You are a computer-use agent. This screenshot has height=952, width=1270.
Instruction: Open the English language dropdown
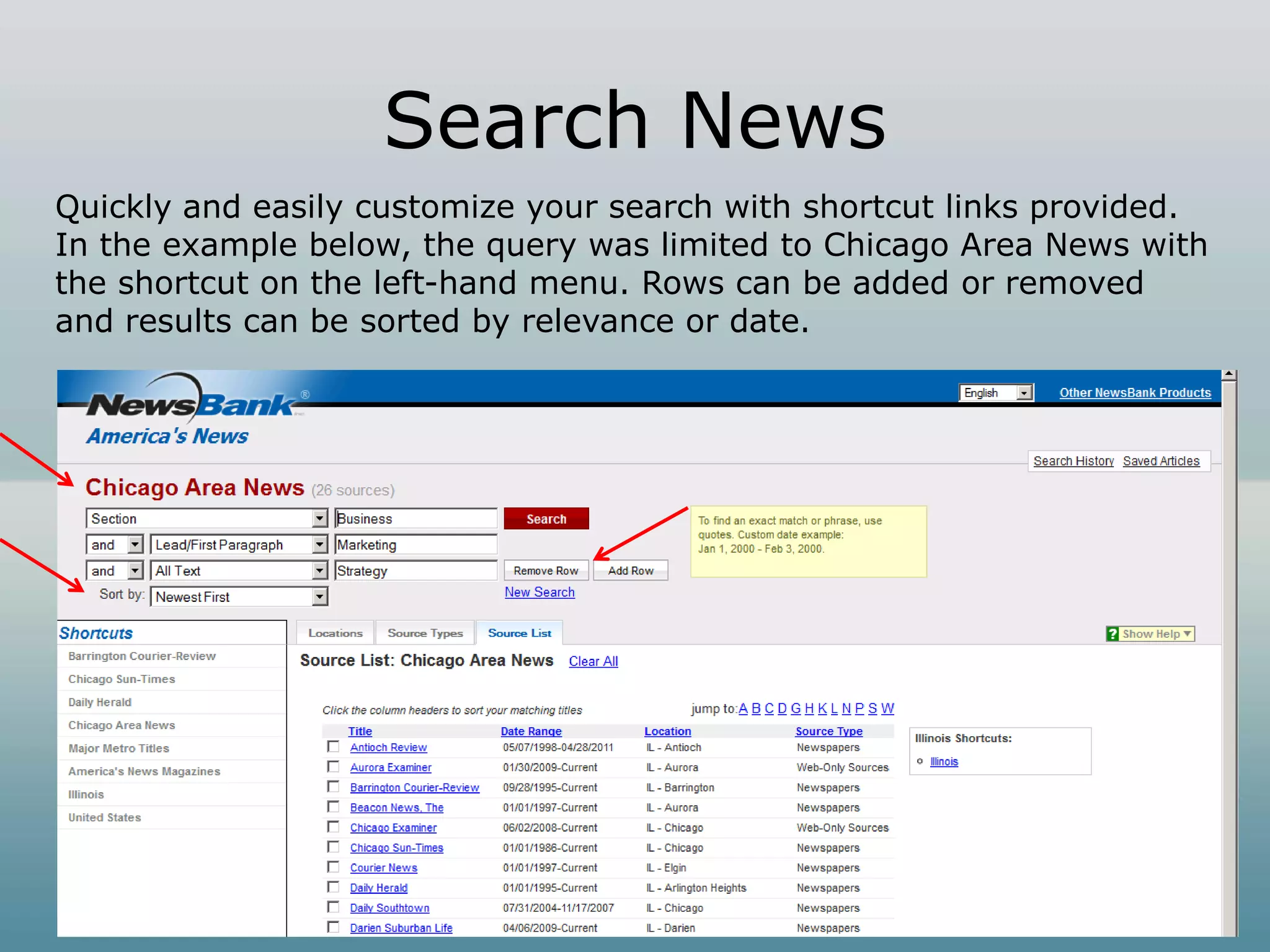point(996,392)
